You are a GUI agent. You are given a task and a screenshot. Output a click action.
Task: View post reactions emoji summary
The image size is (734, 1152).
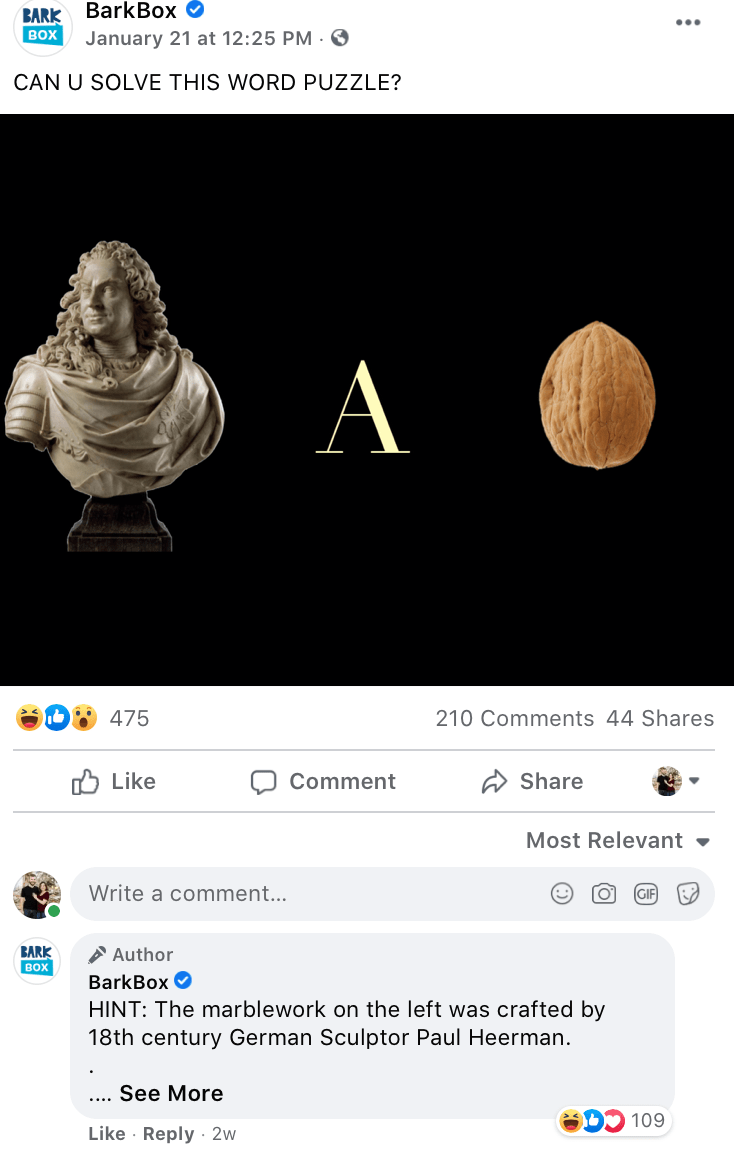[57, 718]
